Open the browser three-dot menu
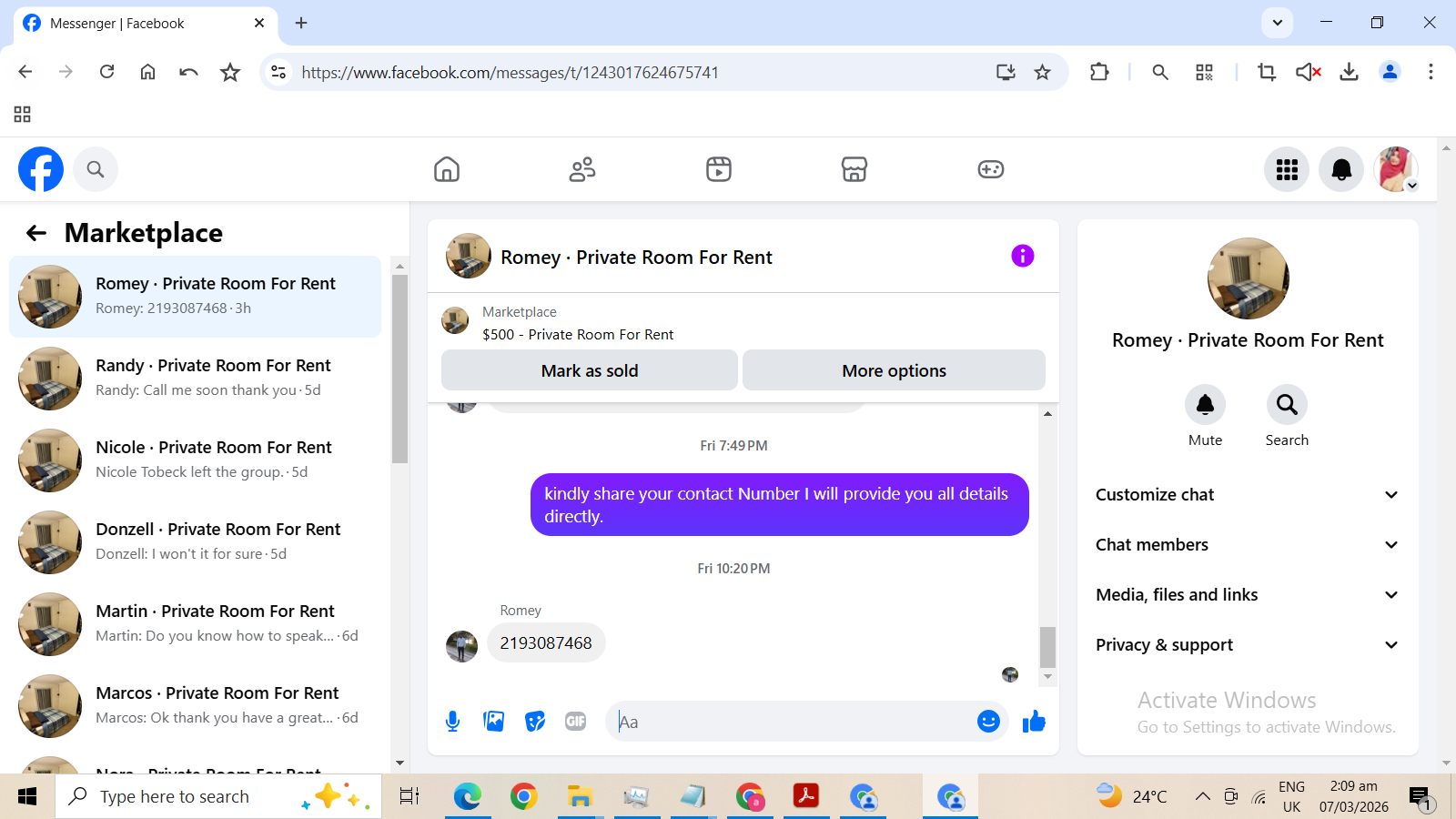 coord(1431,72)
